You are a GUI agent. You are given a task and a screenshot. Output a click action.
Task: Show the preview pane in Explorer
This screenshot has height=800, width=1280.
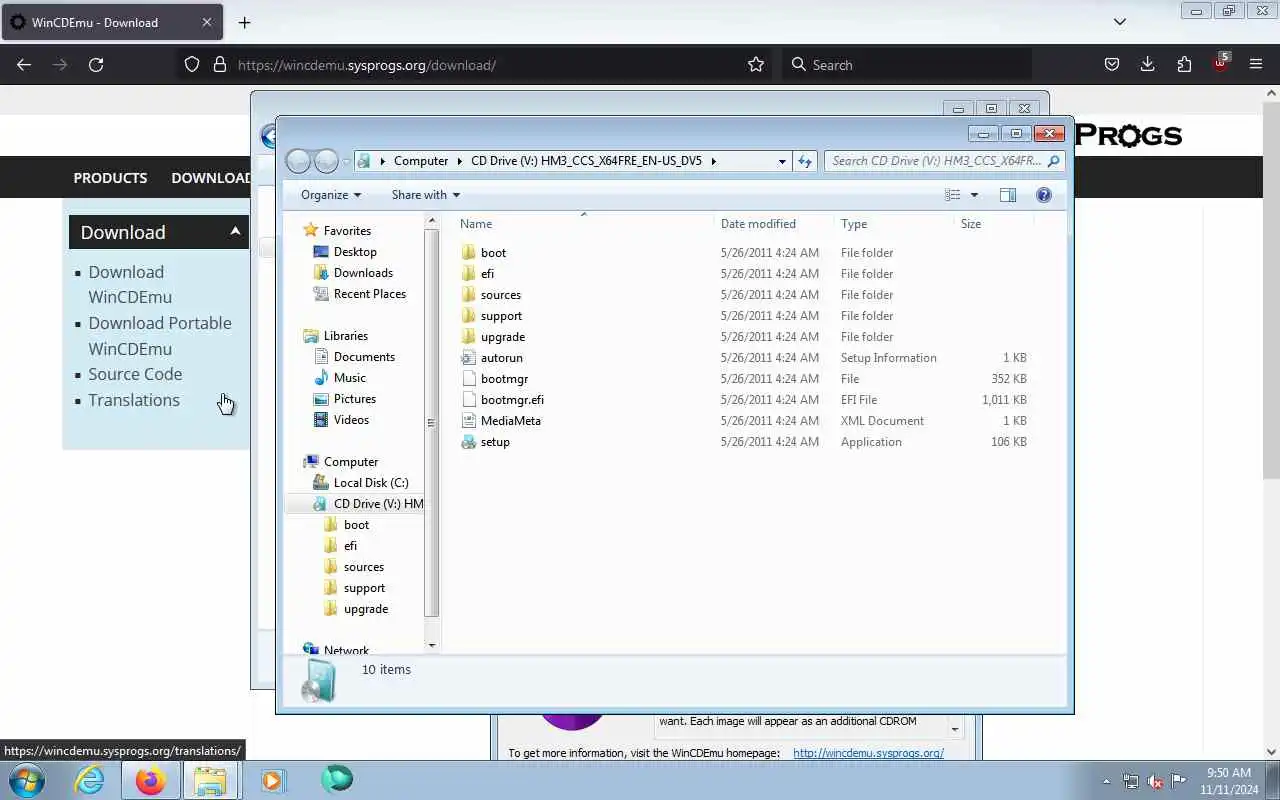(1008, 195)
